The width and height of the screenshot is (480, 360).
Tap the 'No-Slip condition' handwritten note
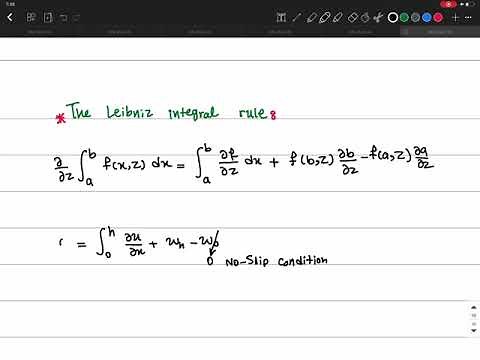pos(276,261)
